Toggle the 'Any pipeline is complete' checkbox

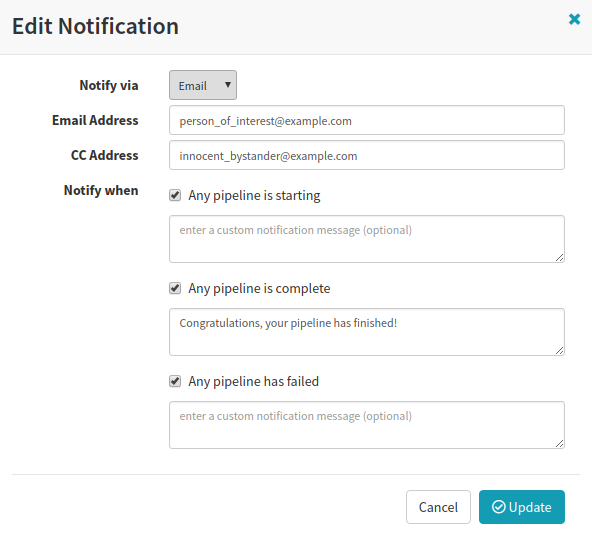pyautogui.click(x=175, y=288)
